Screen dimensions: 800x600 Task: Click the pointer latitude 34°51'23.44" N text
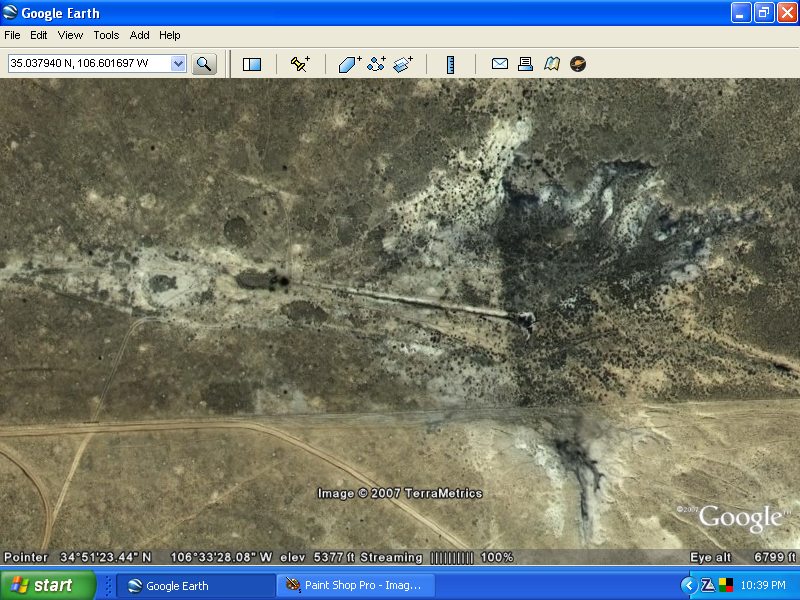click(x=106, y=557)
